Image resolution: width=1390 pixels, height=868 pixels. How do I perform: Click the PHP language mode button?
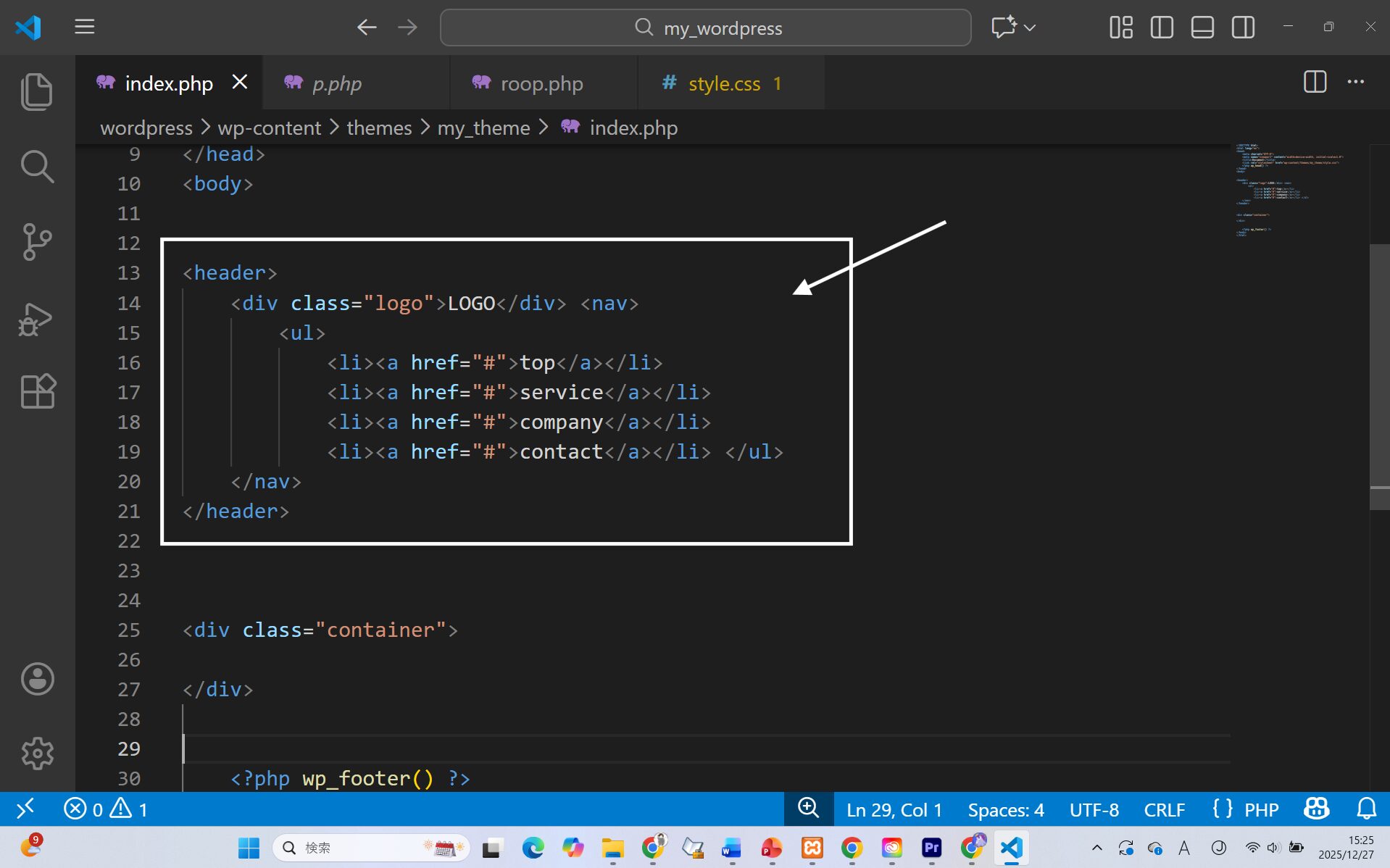(x=1261, y=809)
